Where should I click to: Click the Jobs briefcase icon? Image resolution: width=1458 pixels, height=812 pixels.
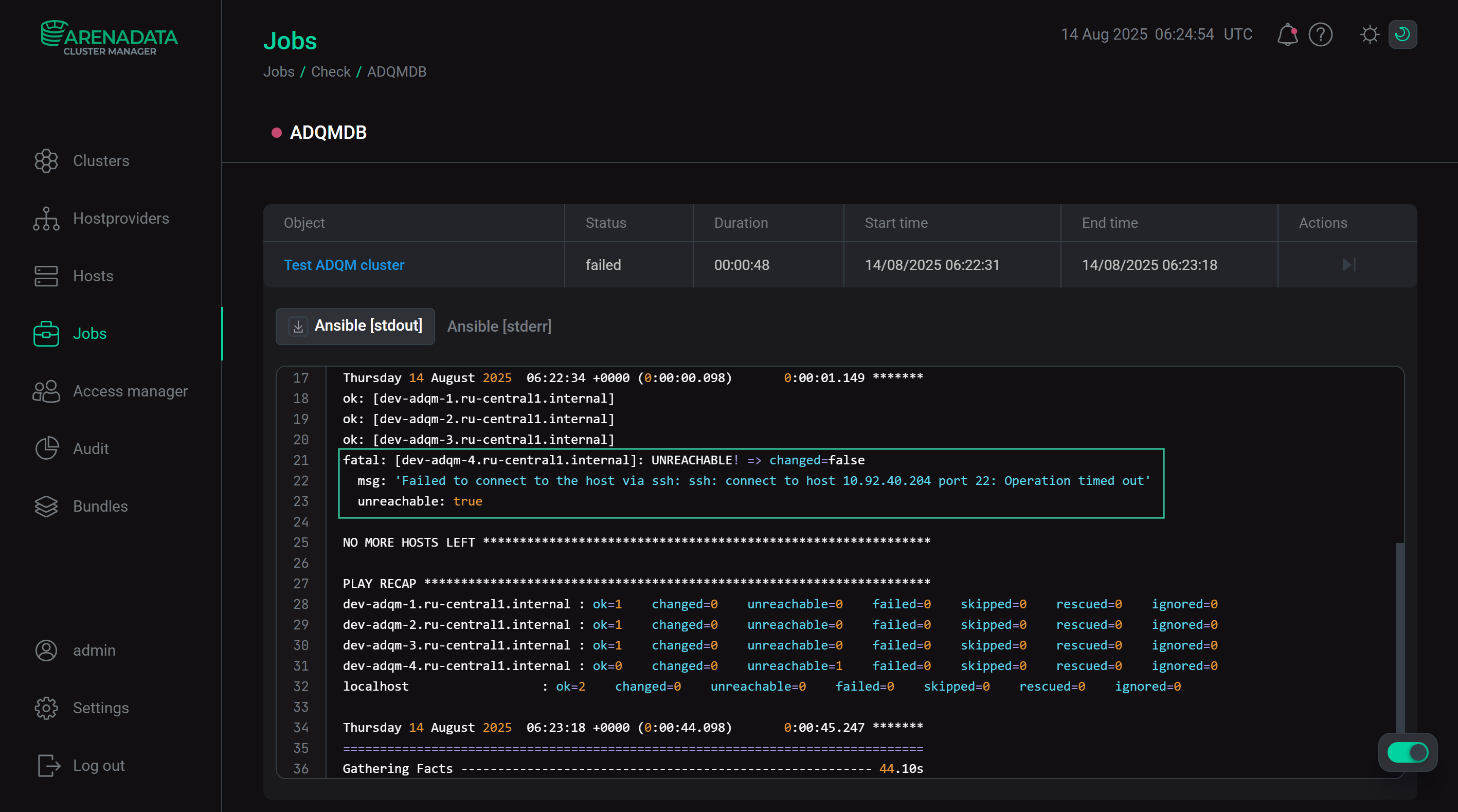pos(46,334)
